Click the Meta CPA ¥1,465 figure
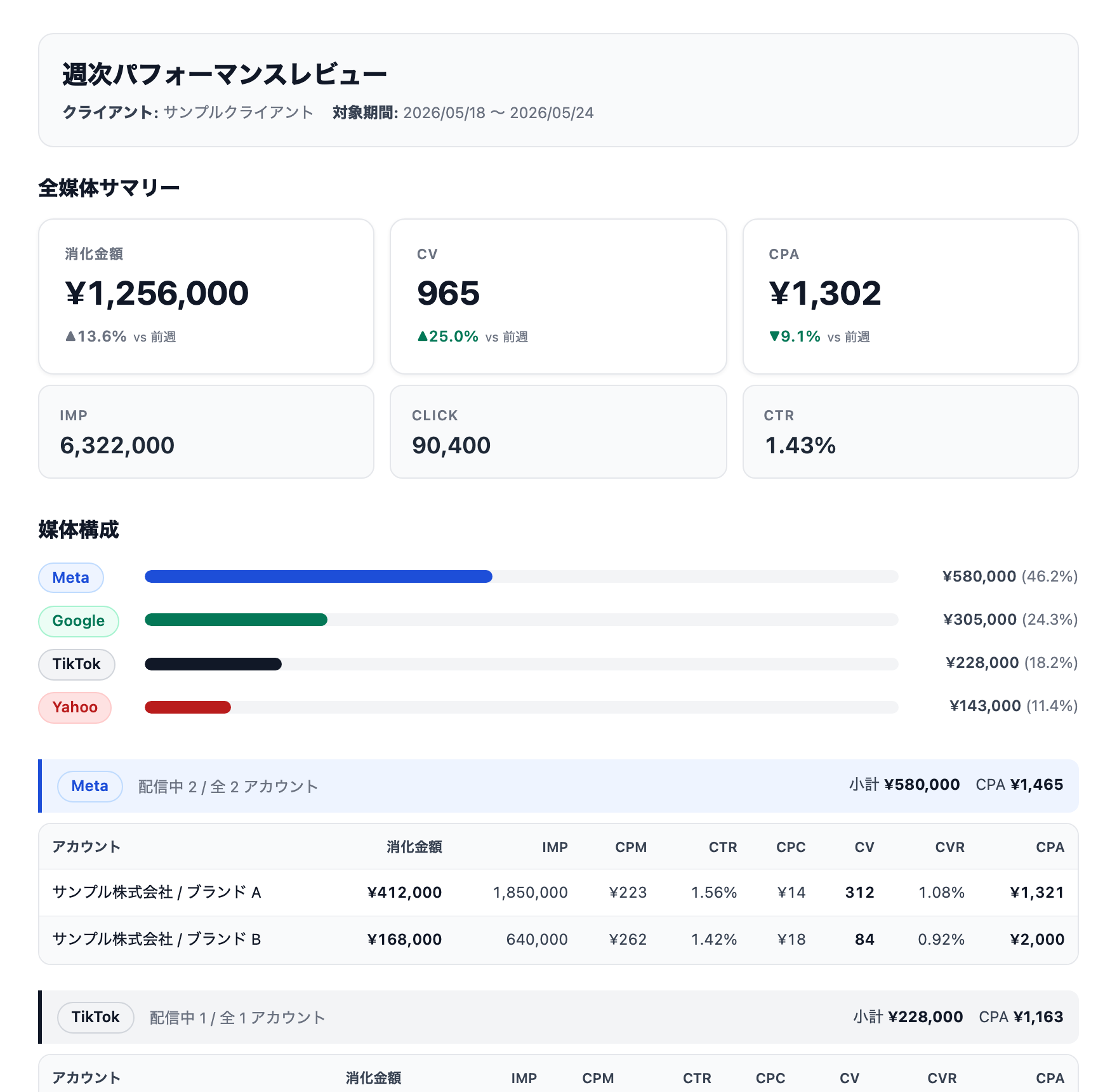The image size is (1117, 1092). point(1019,785)
